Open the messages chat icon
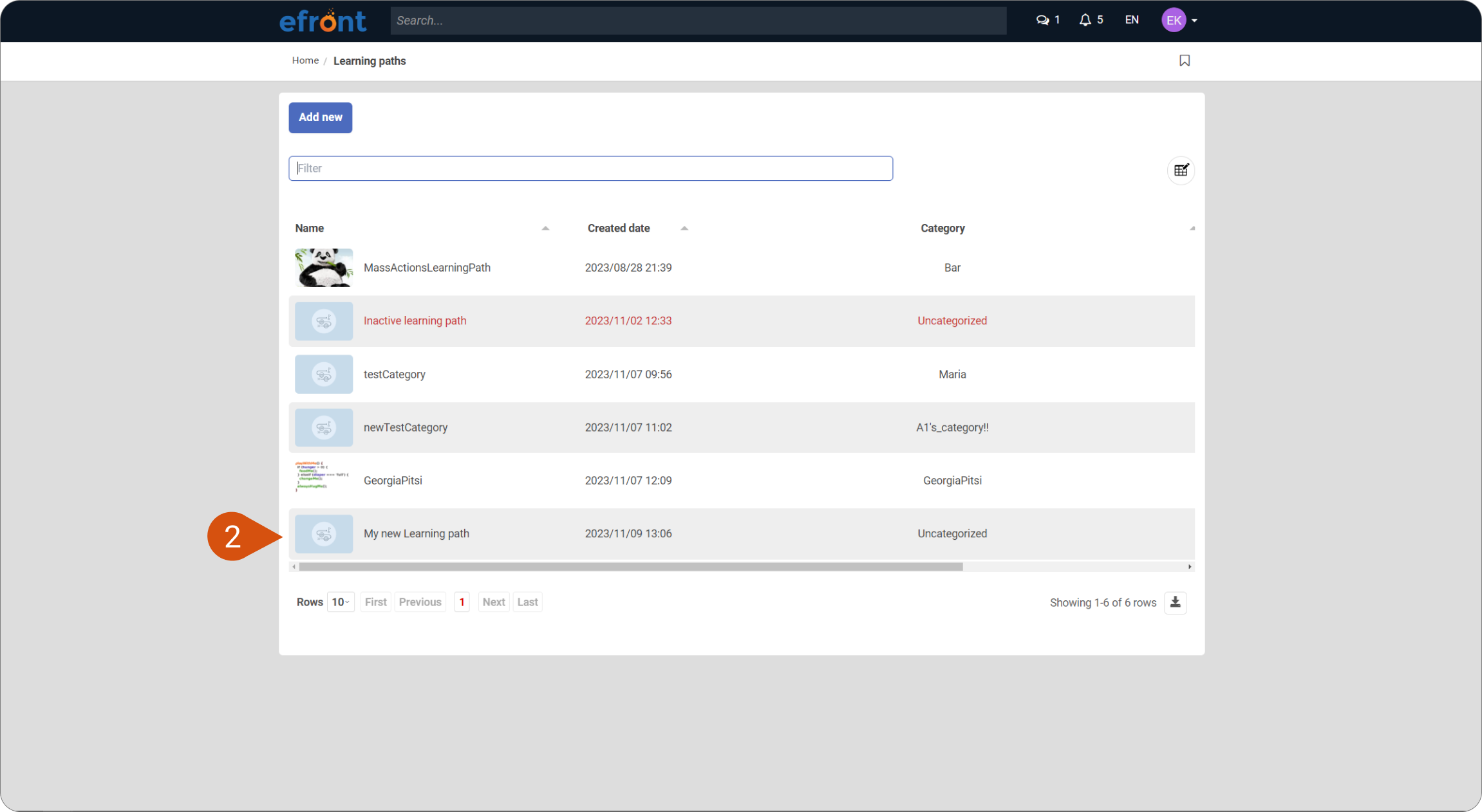The width and height of the screenshot is (1482, 812). tap(1042, 20)
